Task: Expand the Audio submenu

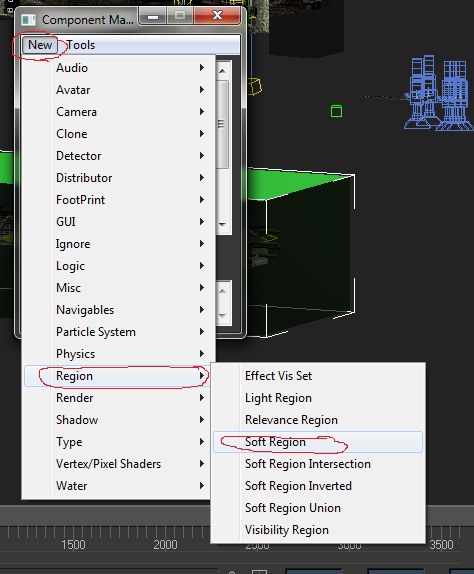Action: [x=118, y=68]
